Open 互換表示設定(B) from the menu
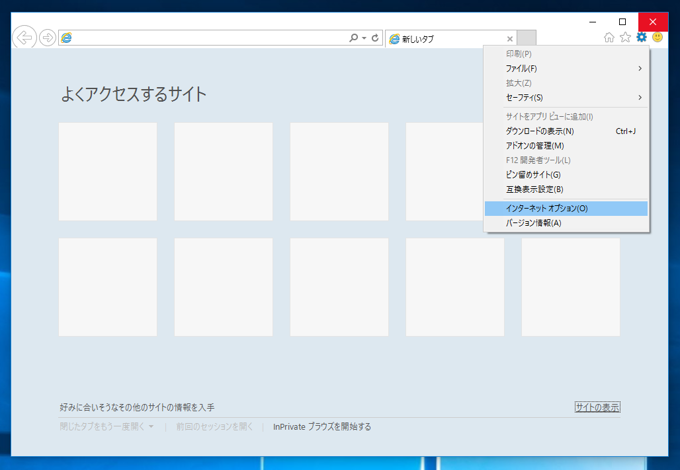Screen dimensions: 680x470 566,189
